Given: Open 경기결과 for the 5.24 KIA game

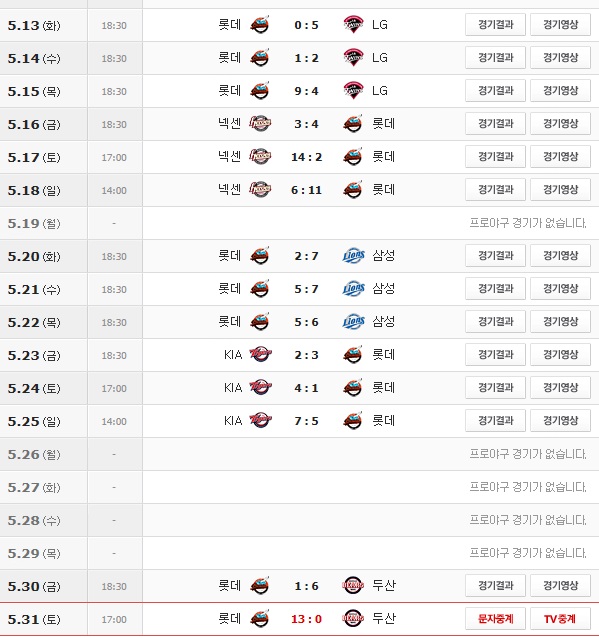Looking at the screenshot, I should (x=495, y=388).
